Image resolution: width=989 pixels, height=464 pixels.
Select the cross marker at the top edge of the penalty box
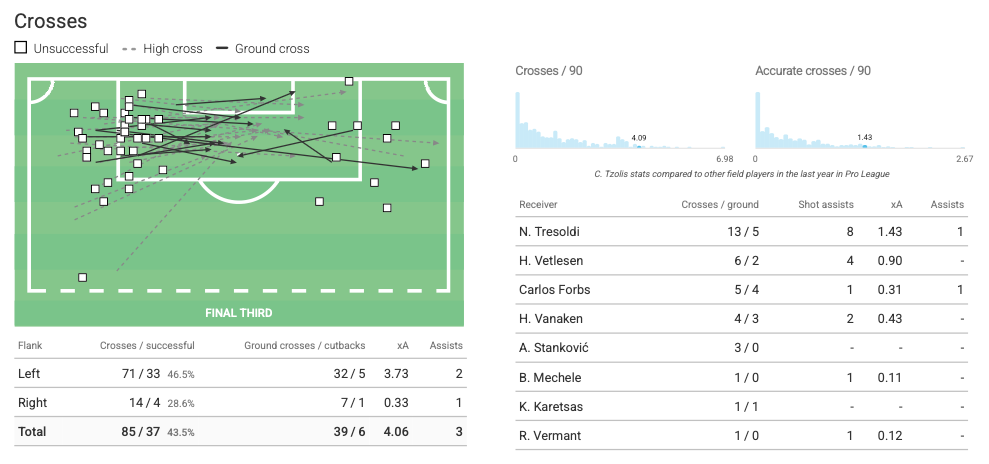point(349,81)
